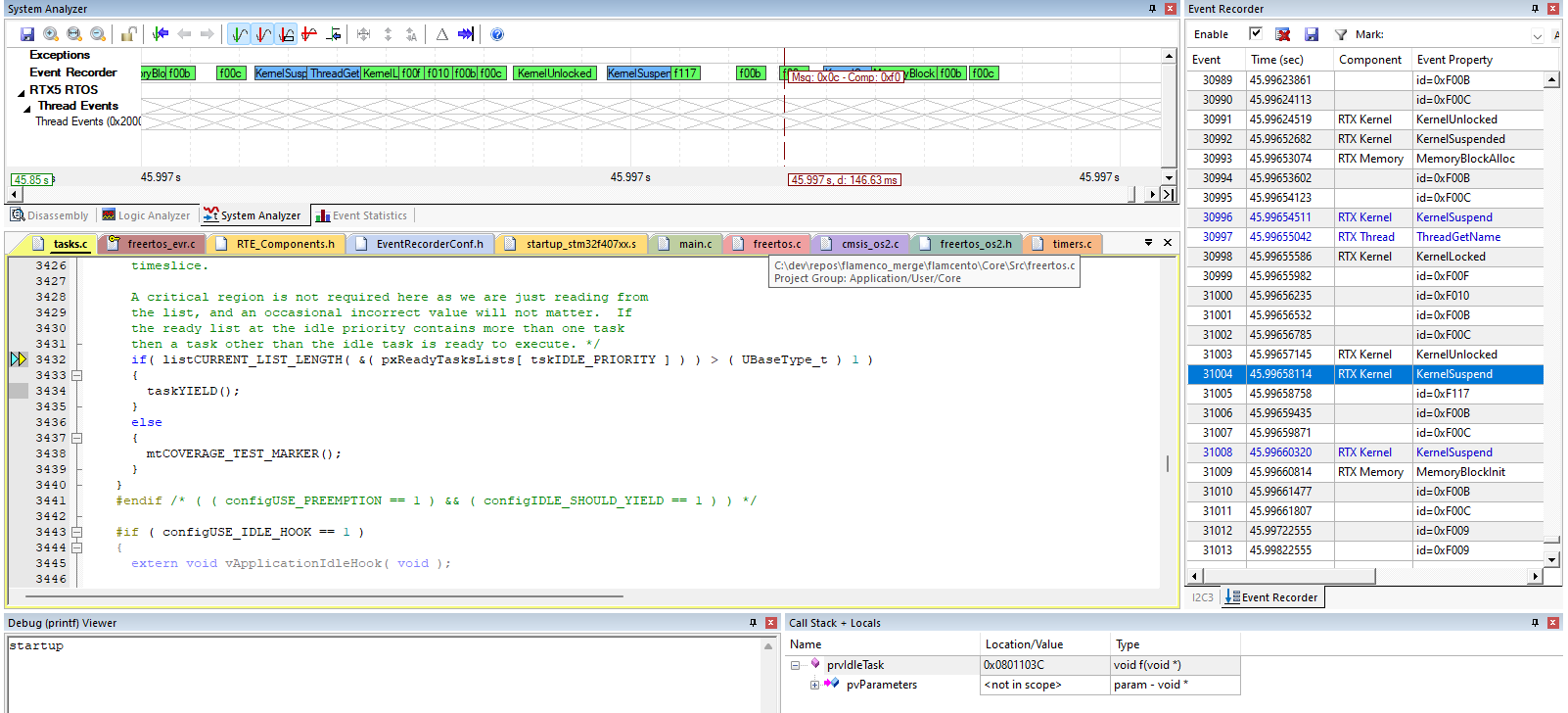Click the Event Property column header
The image size is (1568, 713).
pos(1454,60)
